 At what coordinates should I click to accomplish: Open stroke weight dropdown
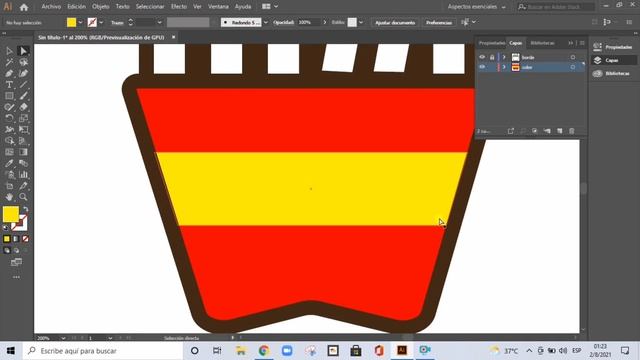pyautogui.click(x=160, y=22)
